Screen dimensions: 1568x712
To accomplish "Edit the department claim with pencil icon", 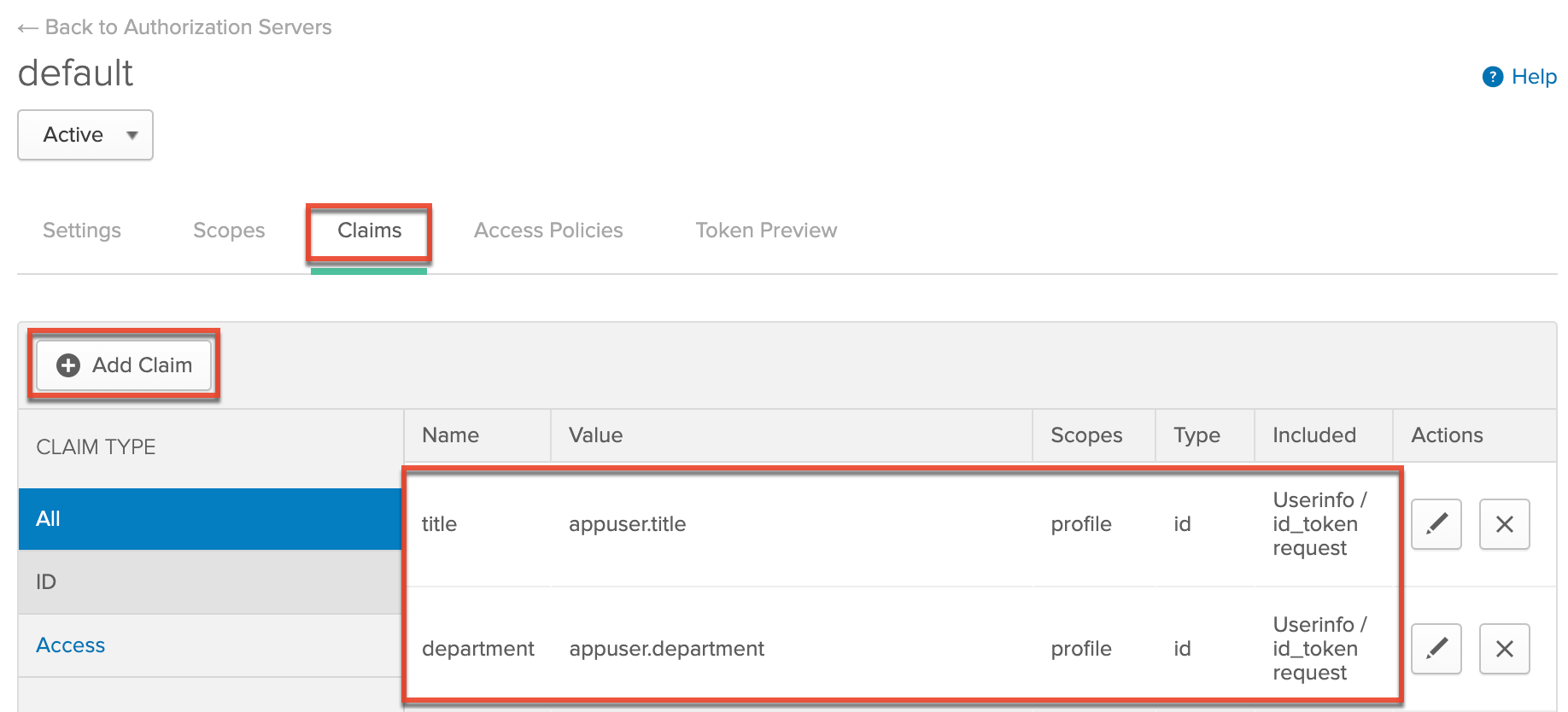I will coord(1436,648).
